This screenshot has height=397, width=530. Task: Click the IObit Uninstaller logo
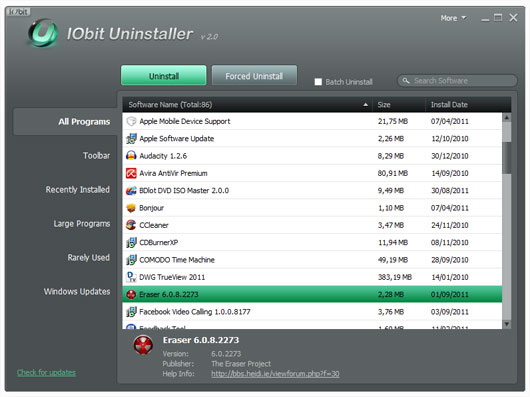(43, 33)
